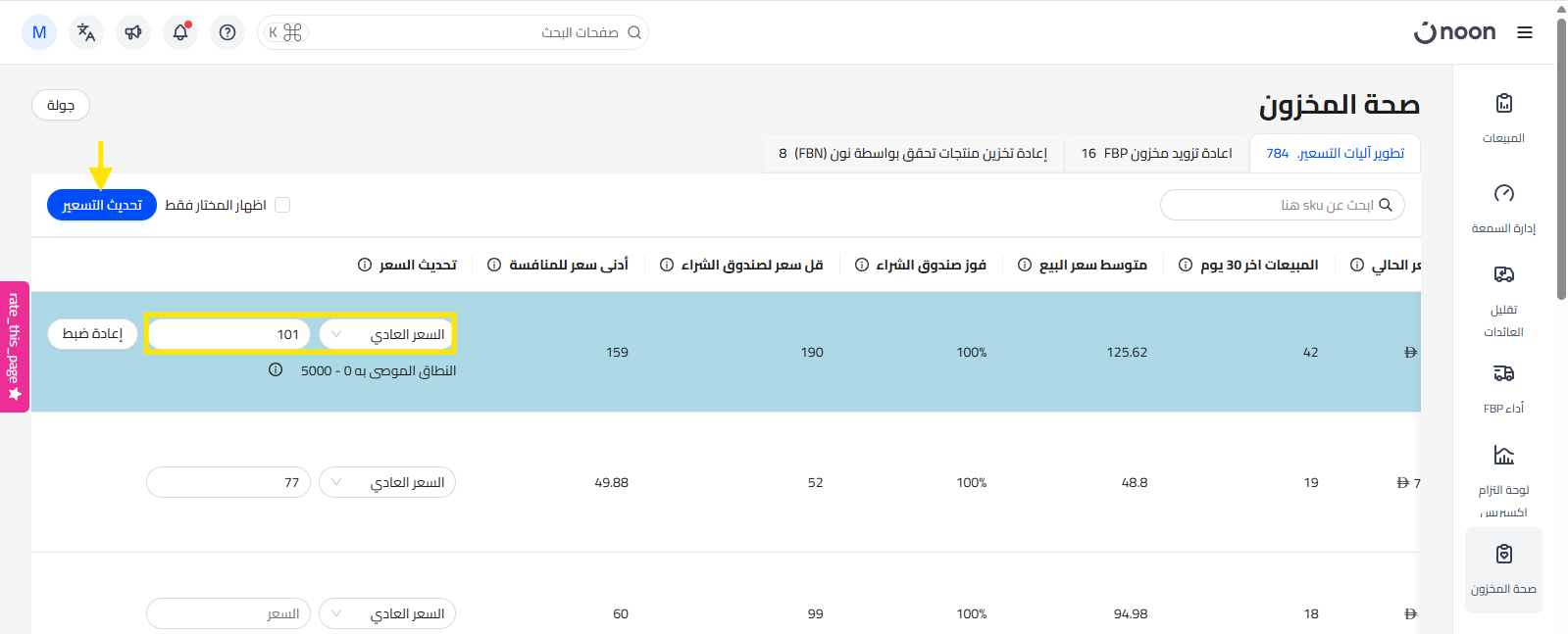Open أداء FBP in sidebar

1503,386
